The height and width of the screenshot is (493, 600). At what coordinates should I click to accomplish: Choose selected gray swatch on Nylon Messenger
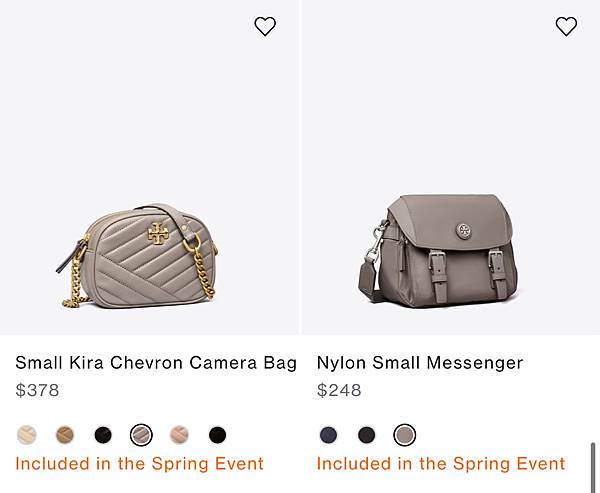(x=404, y=435)
